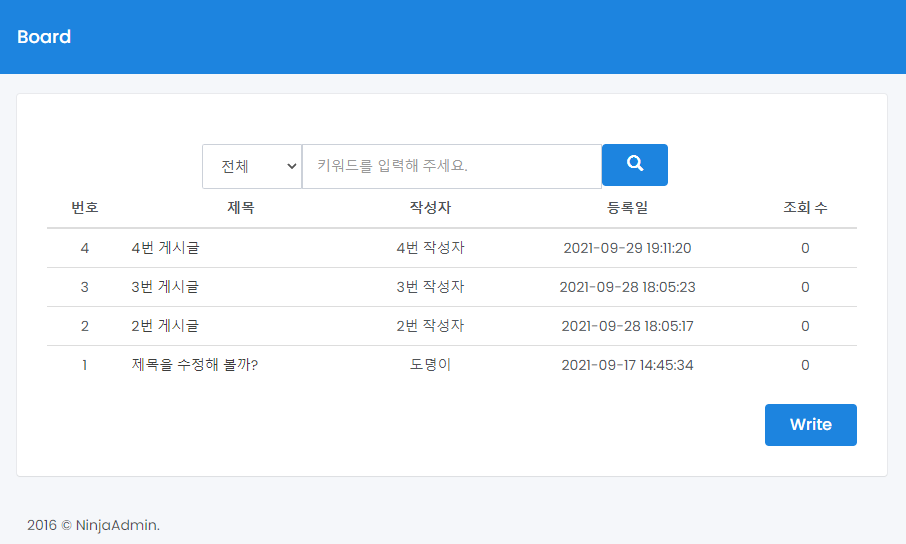Click the 2016 © NinjaAdmin footer text
This screenshot has height=544, width=906.
pos(93,525)
